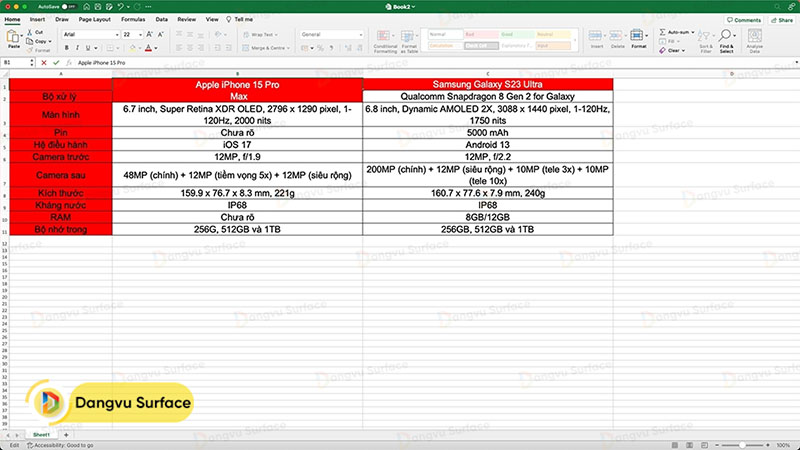Click the Analyse Data icon
The image size is (800, 450).
pos(754,40)
